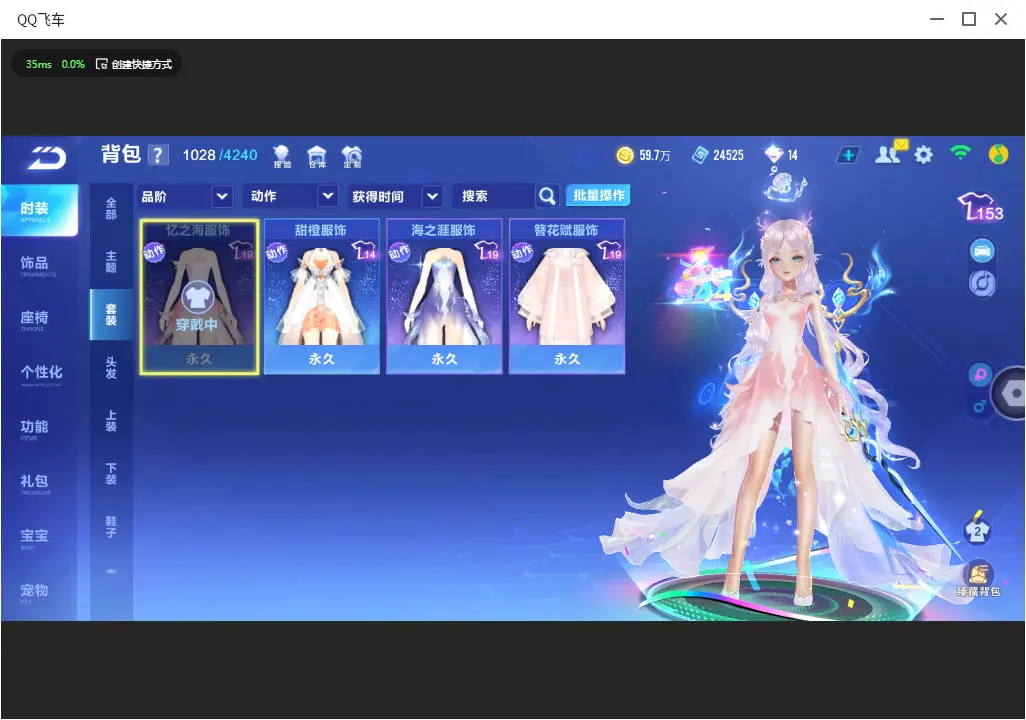Click the 动作 badge on 簪花赋服饰
Viewport: 1026px width, 720px height.
[522, 252]
